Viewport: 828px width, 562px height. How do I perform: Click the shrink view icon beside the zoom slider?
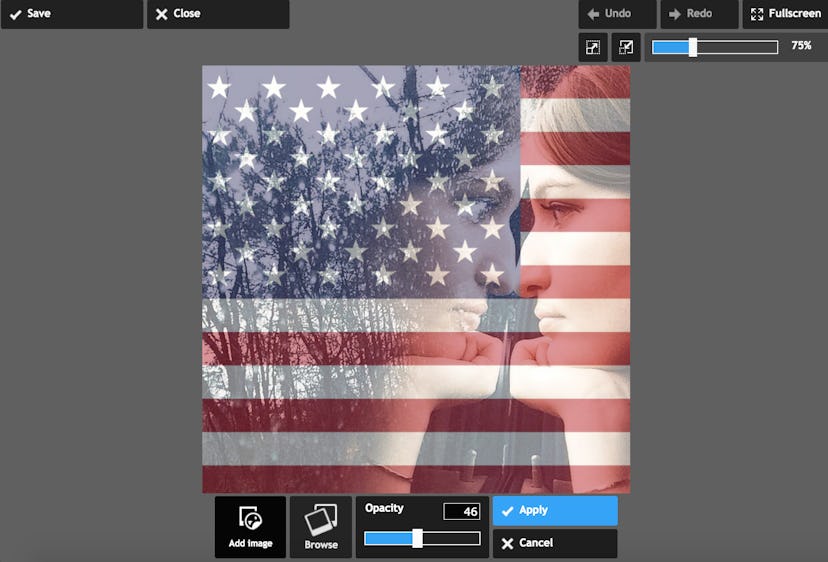626,47
